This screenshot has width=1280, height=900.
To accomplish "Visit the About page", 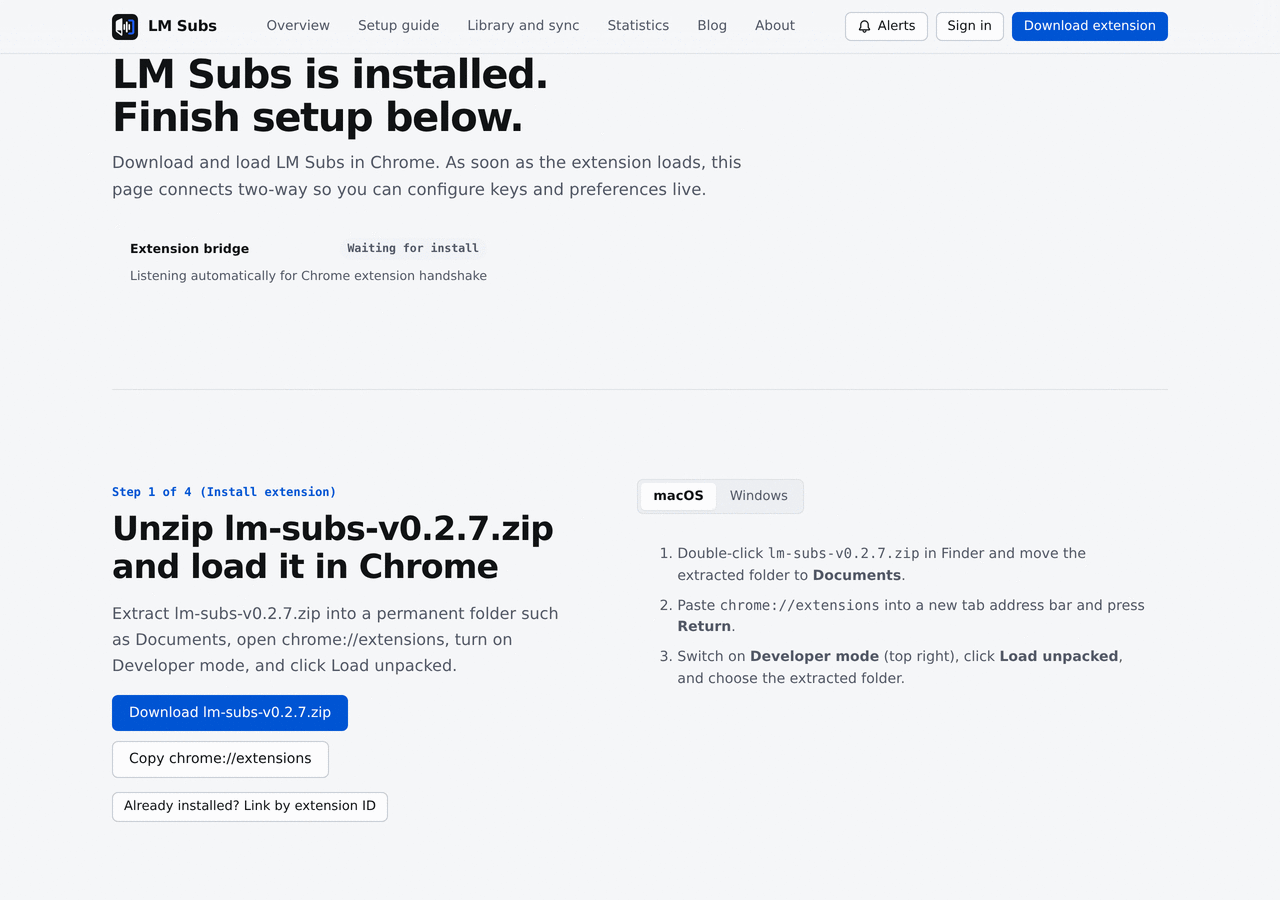I will point(775,26).
